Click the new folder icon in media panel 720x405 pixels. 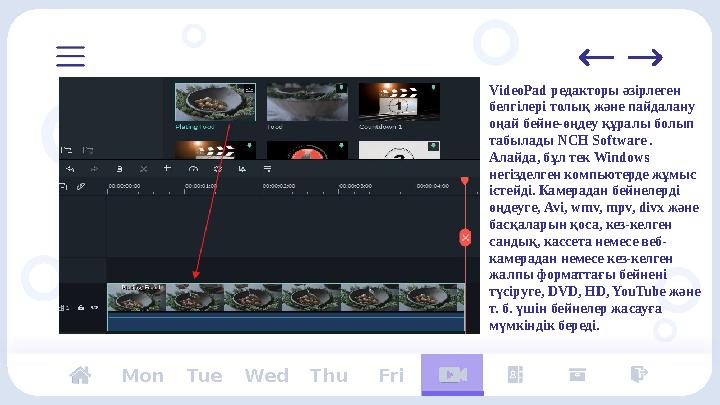67,150
